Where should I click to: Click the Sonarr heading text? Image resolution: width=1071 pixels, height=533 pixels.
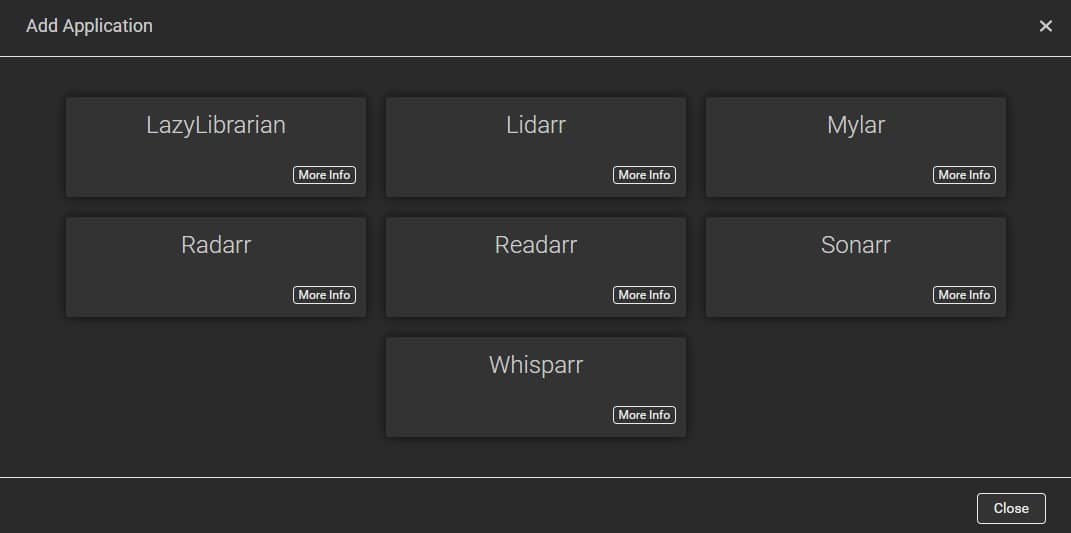(855, 245)
